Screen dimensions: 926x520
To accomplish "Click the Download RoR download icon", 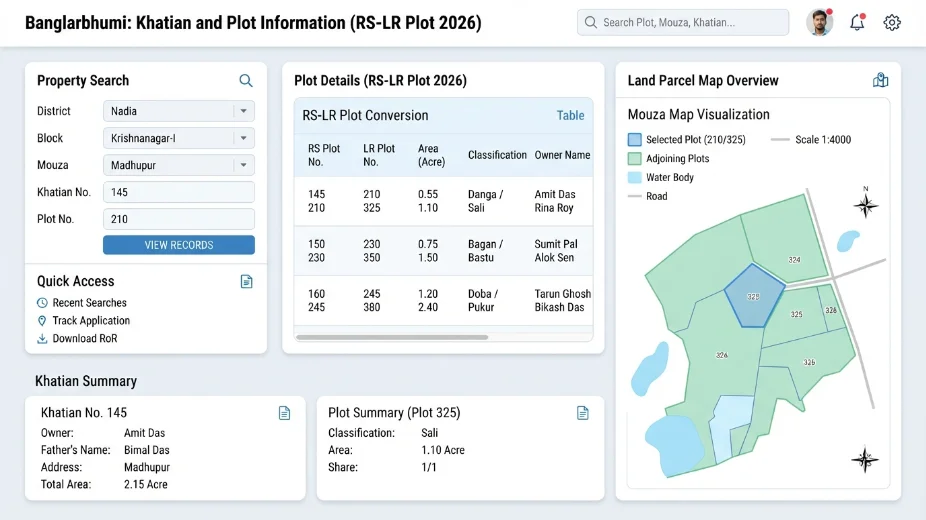I will coord(42,338).
